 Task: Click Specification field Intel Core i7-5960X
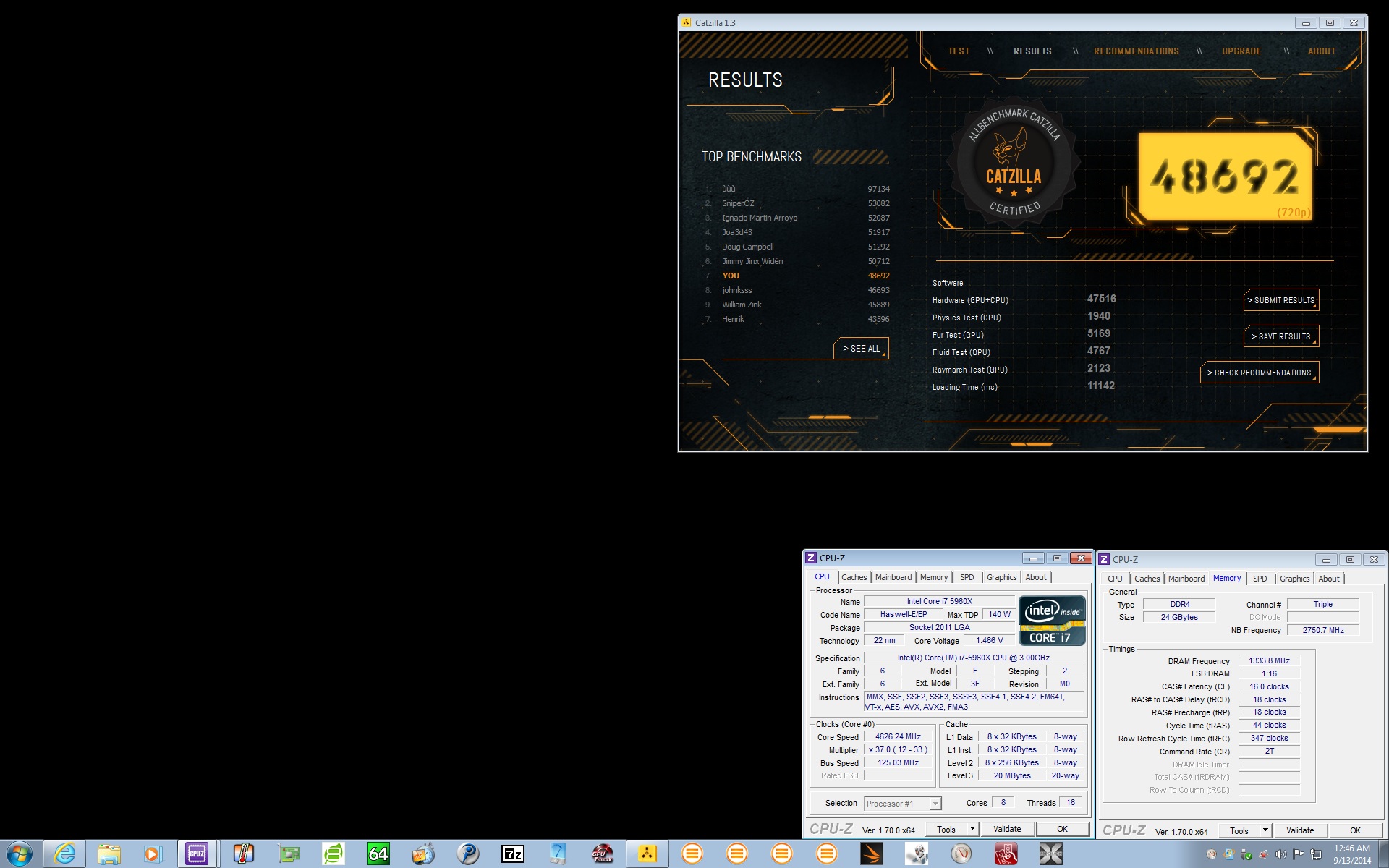point(974,658)
